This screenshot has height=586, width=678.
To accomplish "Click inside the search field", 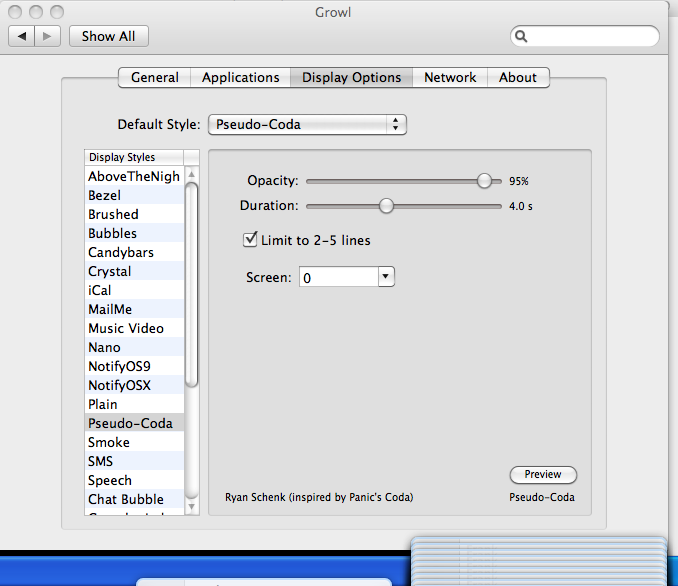I will [x=590, y=37].
